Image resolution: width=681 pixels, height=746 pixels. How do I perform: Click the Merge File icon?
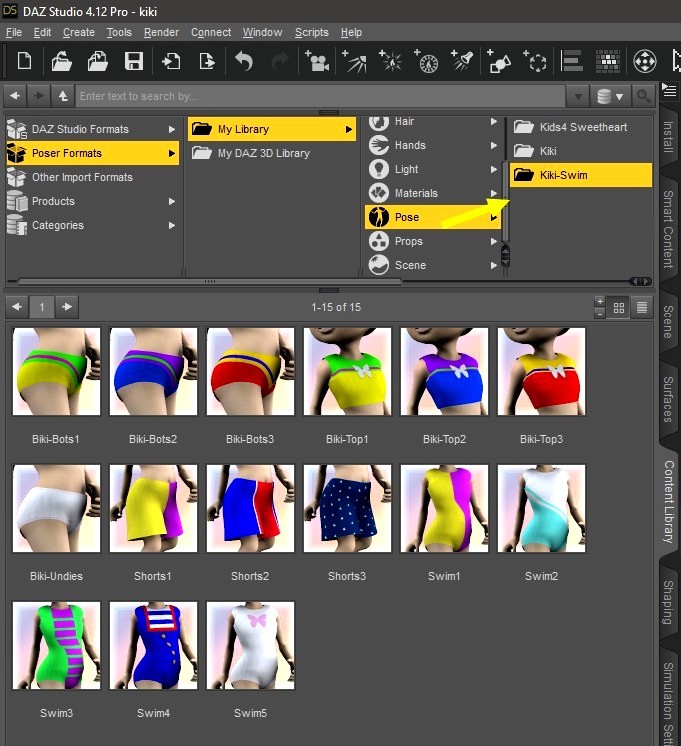[98, 62]
